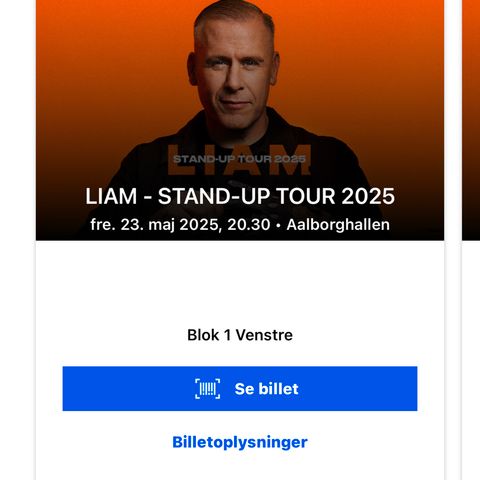Click the barcode icon in the blue button

point(207,389)
